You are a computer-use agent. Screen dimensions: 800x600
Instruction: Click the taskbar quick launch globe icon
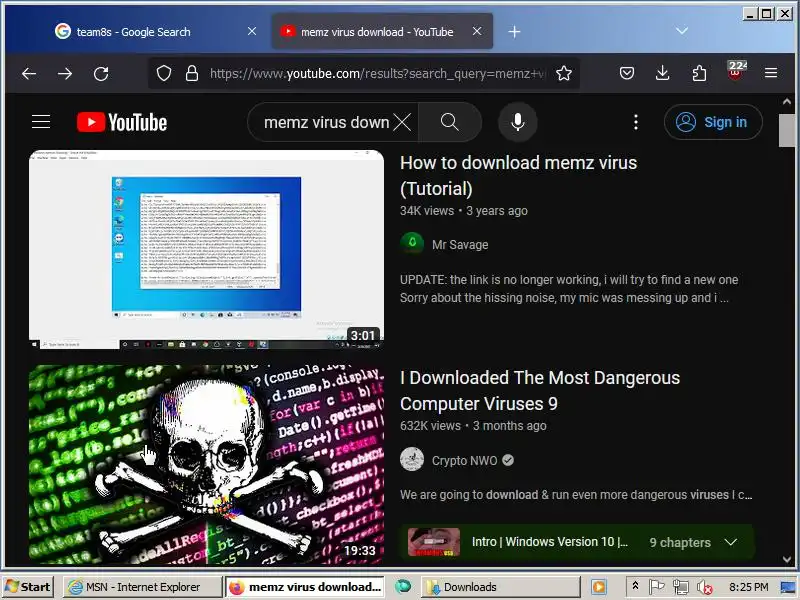(403, 586)
